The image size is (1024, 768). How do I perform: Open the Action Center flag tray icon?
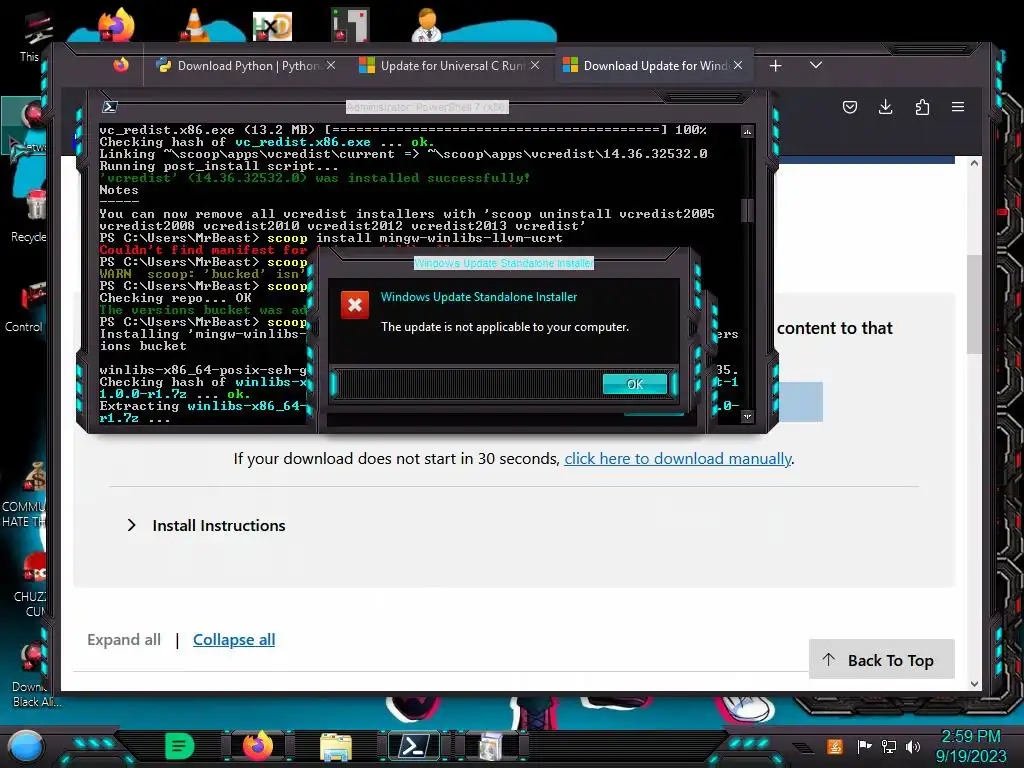point(864,746)
